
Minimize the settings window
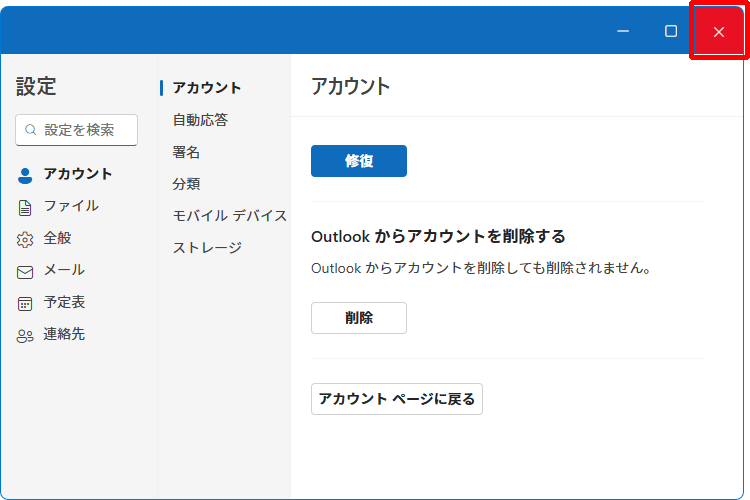pos(623,31)
